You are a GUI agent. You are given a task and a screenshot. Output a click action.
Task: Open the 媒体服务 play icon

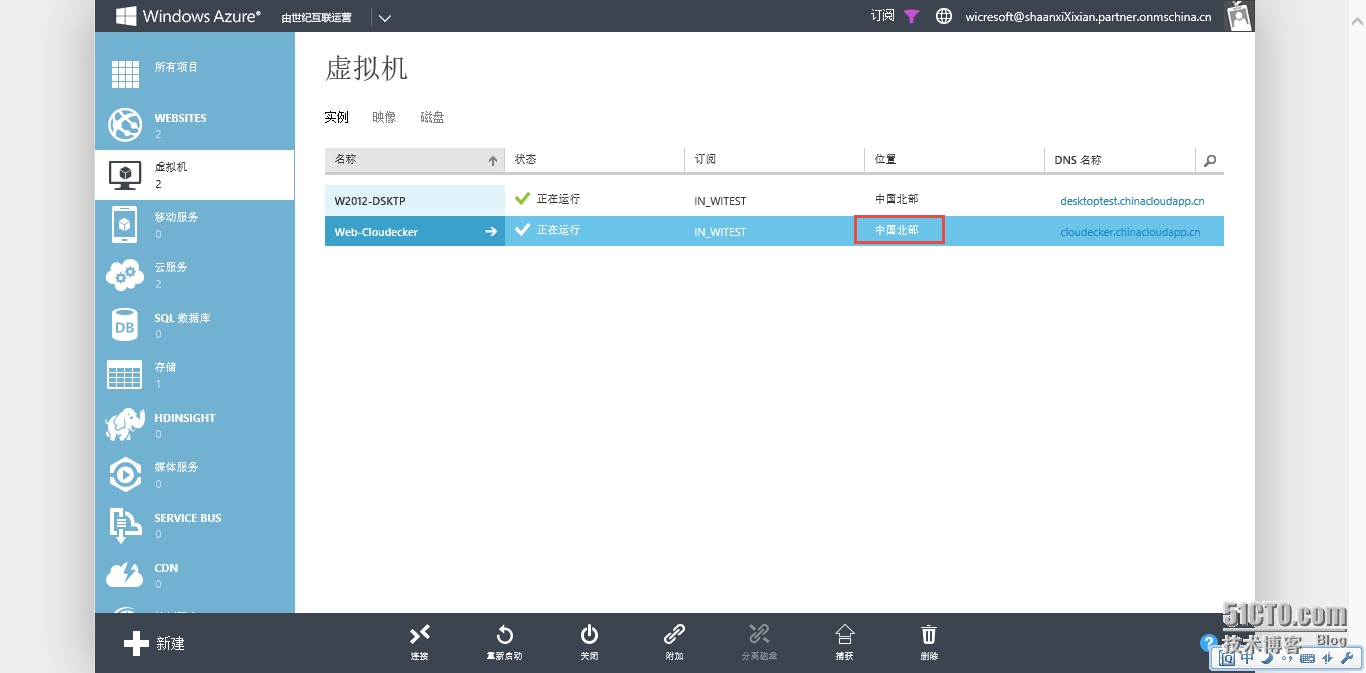[x=125, y=474]
